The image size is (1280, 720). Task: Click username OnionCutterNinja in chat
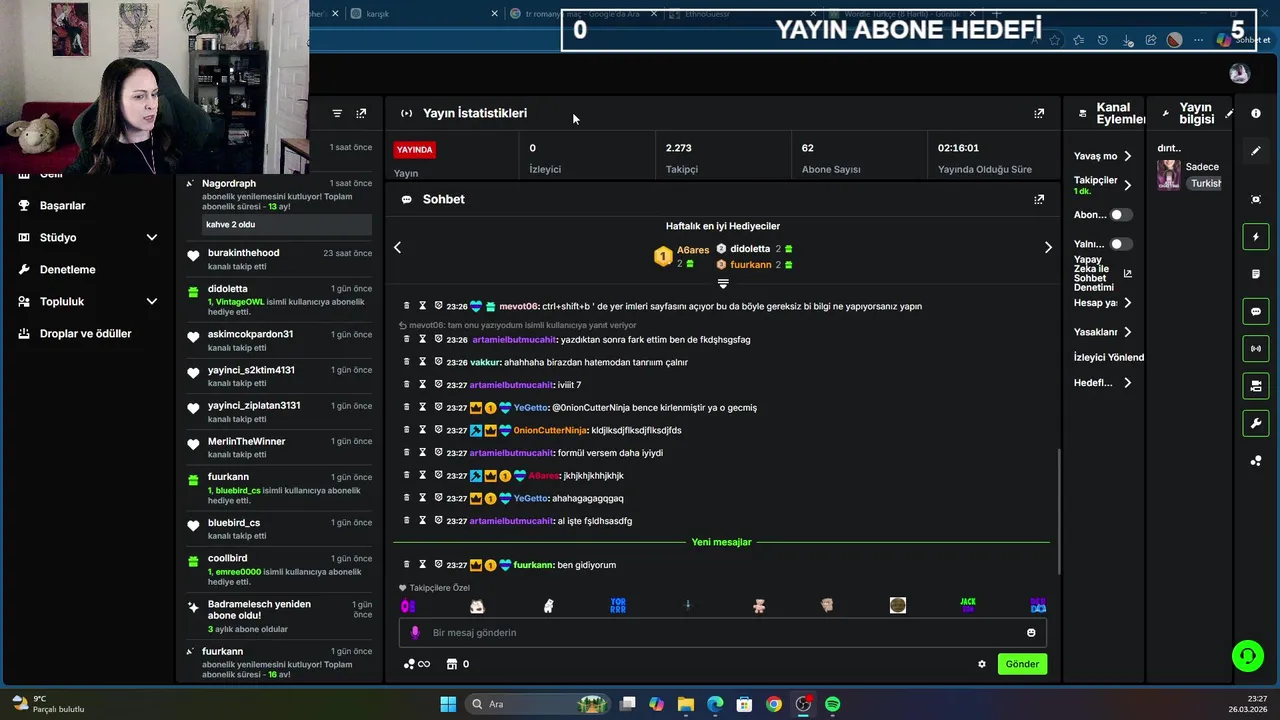pos(550,430)
